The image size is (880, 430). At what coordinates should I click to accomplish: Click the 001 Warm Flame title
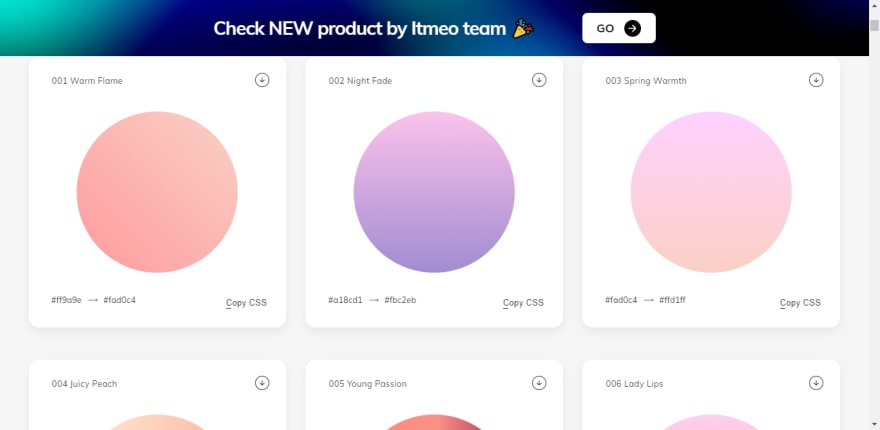click(87, 81)
